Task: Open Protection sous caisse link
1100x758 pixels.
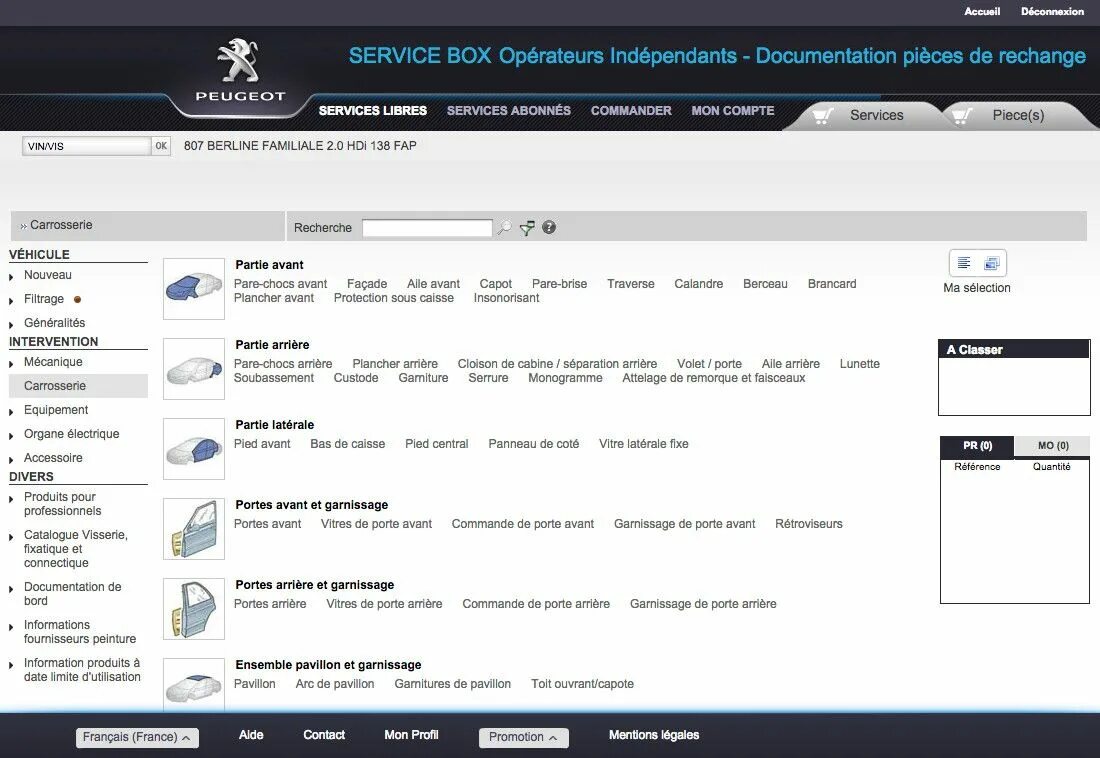Action: click(x=394, y=298)
